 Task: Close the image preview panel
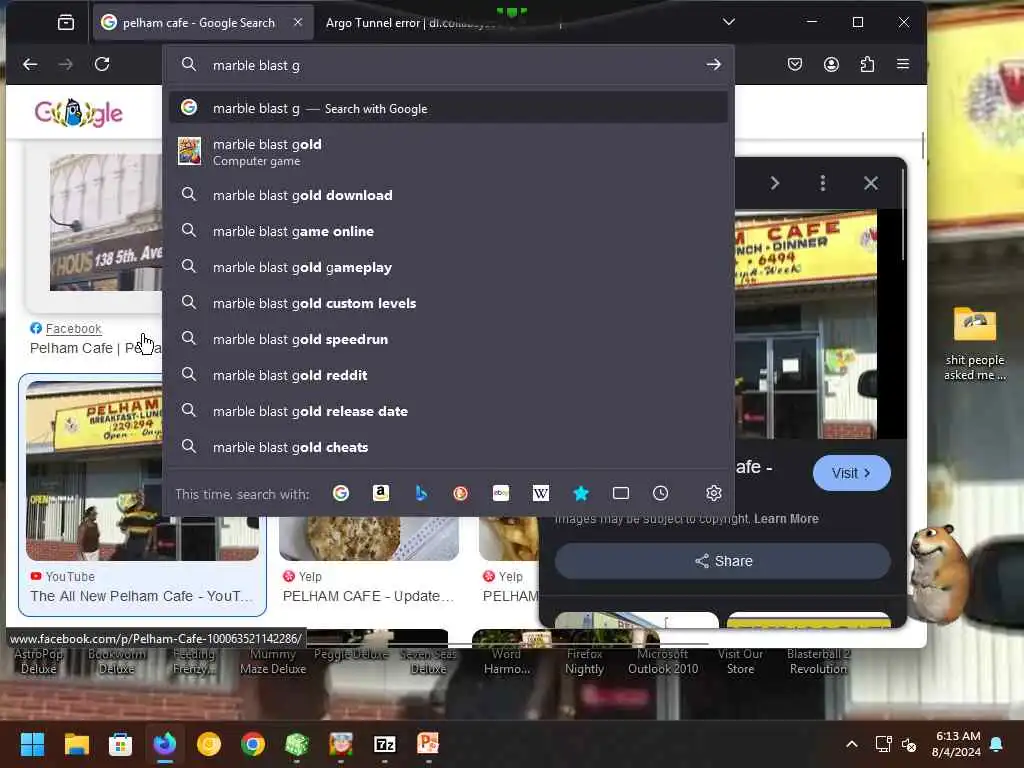click(871, 183)
